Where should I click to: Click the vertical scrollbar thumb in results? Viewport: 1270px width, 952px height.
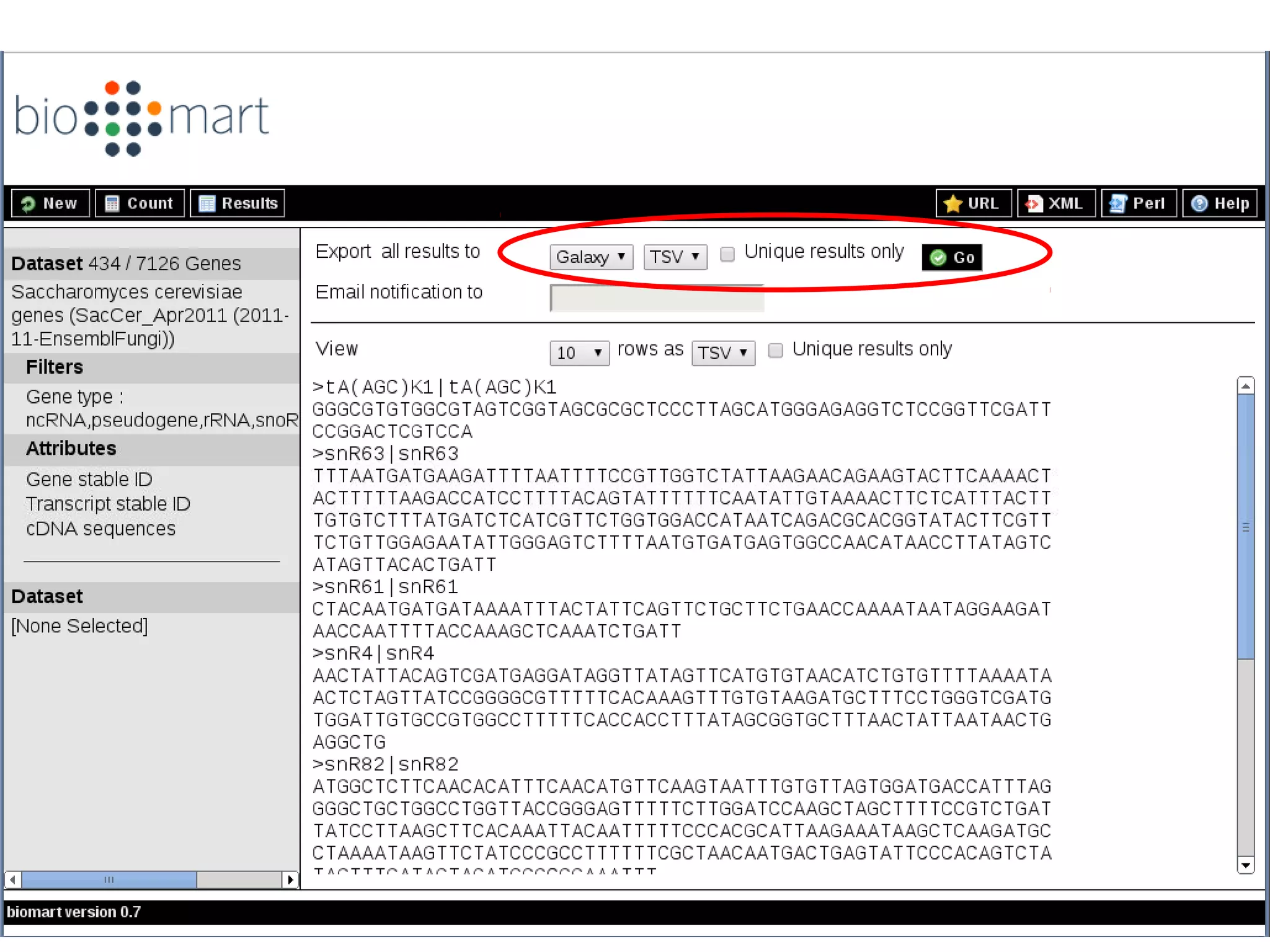point(1245,527)
